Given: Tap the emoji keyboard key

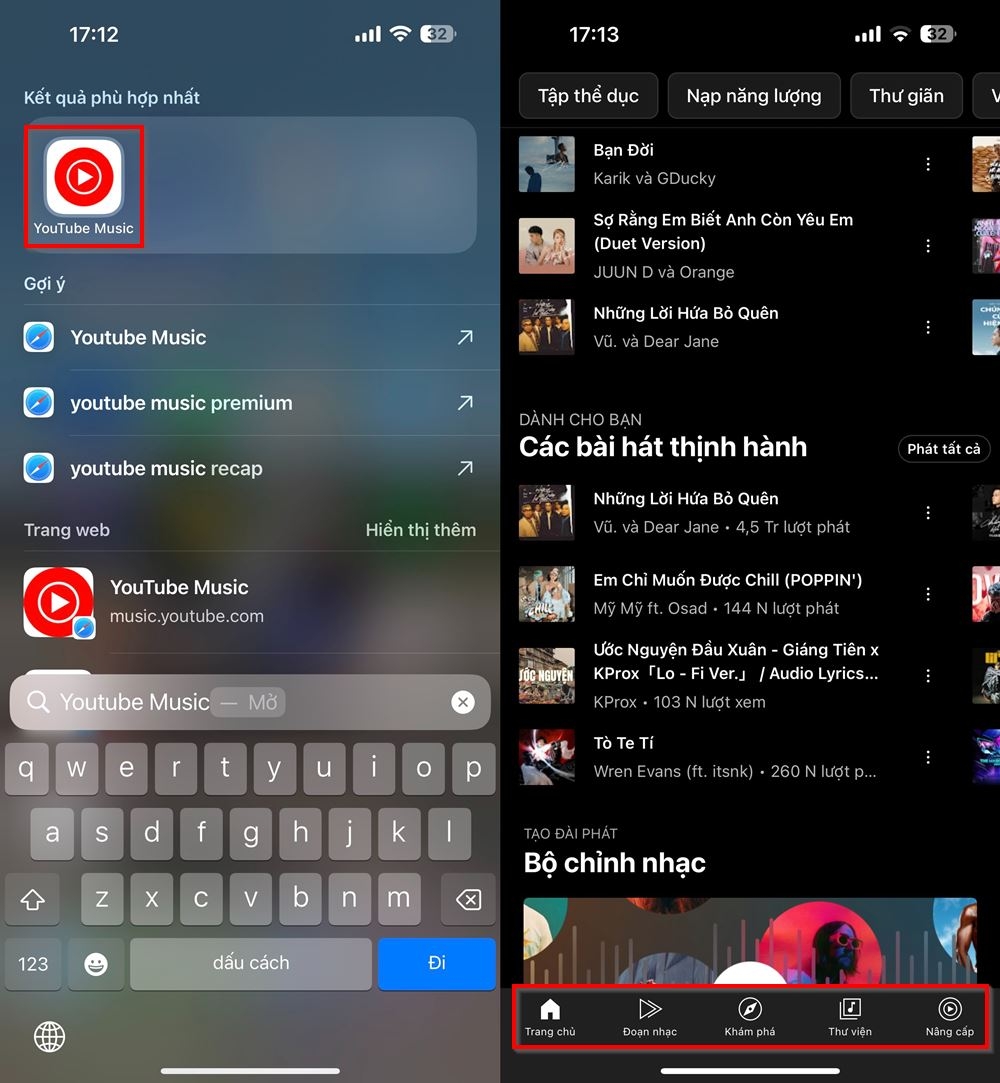Looking at the screenshot, I should click(96, 964).
